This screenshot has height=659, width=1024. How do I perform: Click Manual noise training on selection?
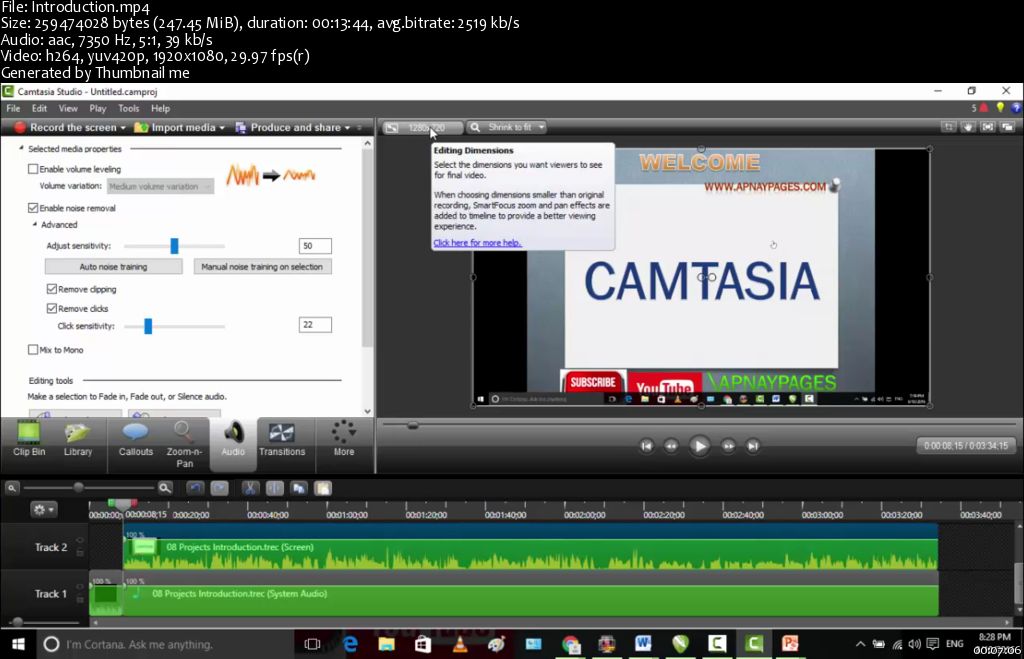pos(262,266)
